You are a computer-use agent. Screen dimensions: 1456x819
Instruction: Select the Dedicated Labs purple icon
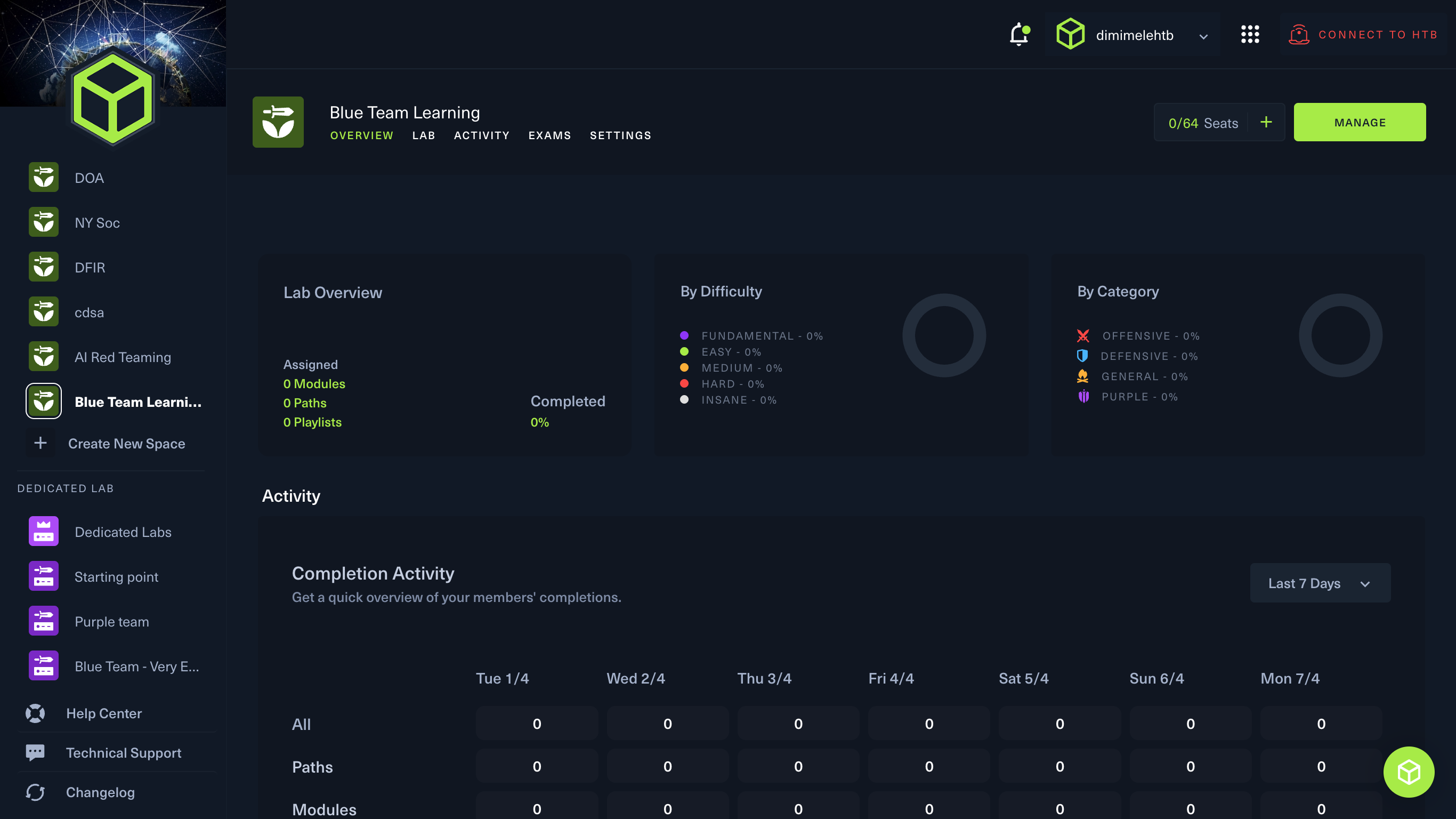[44, 532]
